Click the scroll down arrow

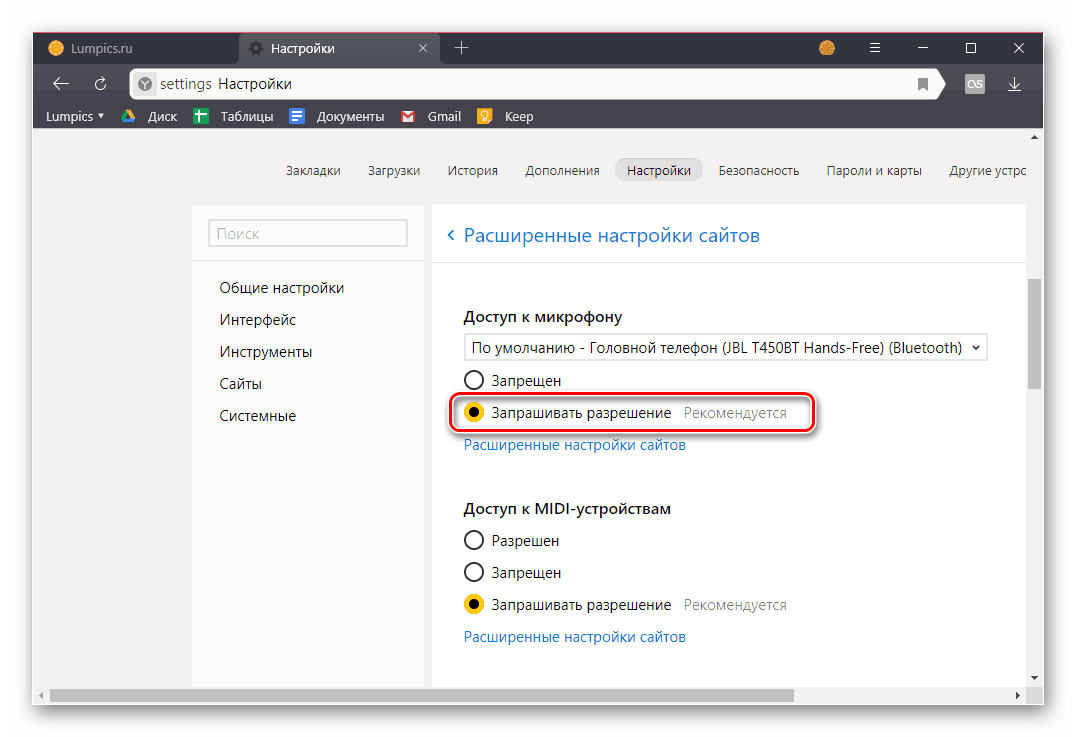pos(1034,677)
